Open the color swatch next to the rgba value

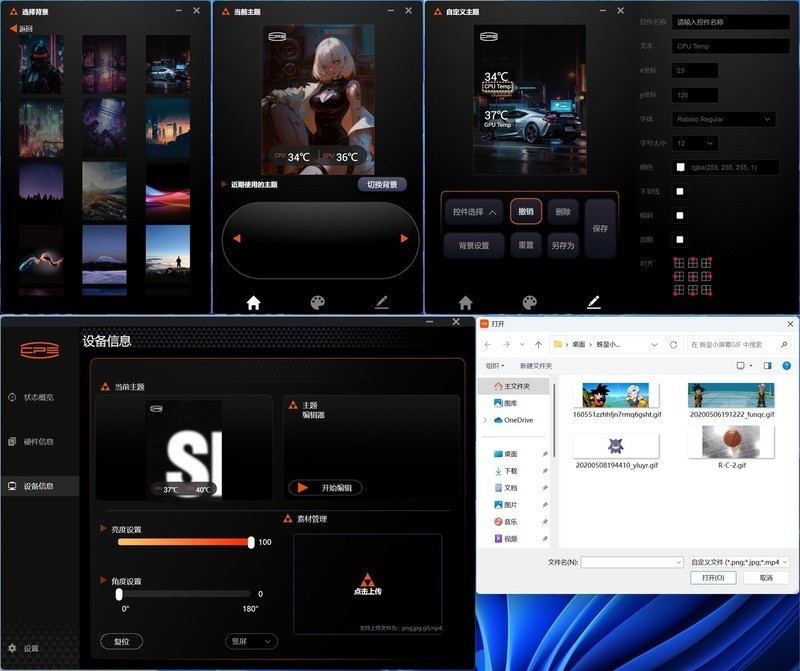coord(679,167)
